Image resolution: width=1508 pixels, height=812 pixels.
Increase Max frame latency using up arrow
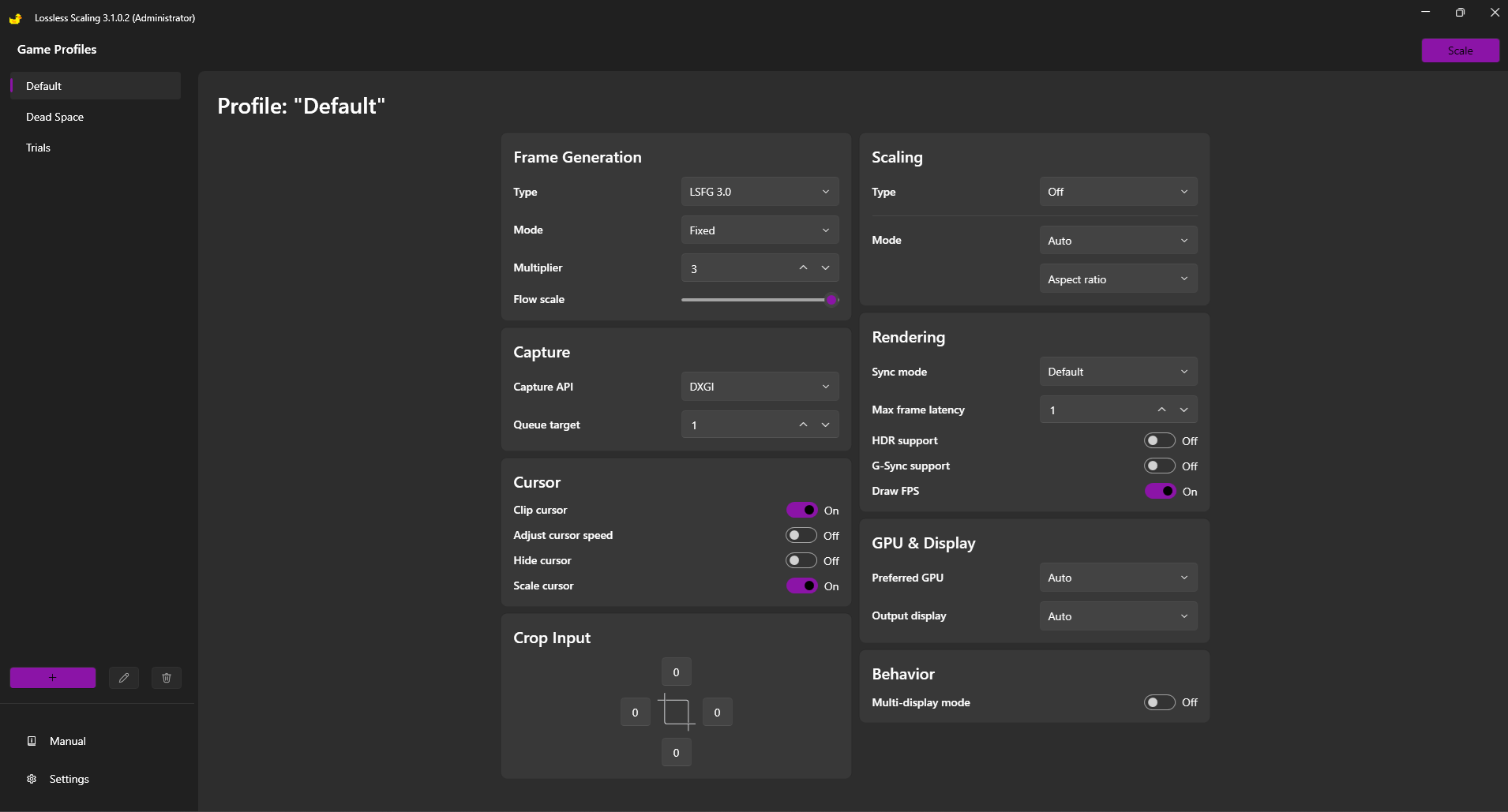pyautogui.click(x=1161, y=410)
